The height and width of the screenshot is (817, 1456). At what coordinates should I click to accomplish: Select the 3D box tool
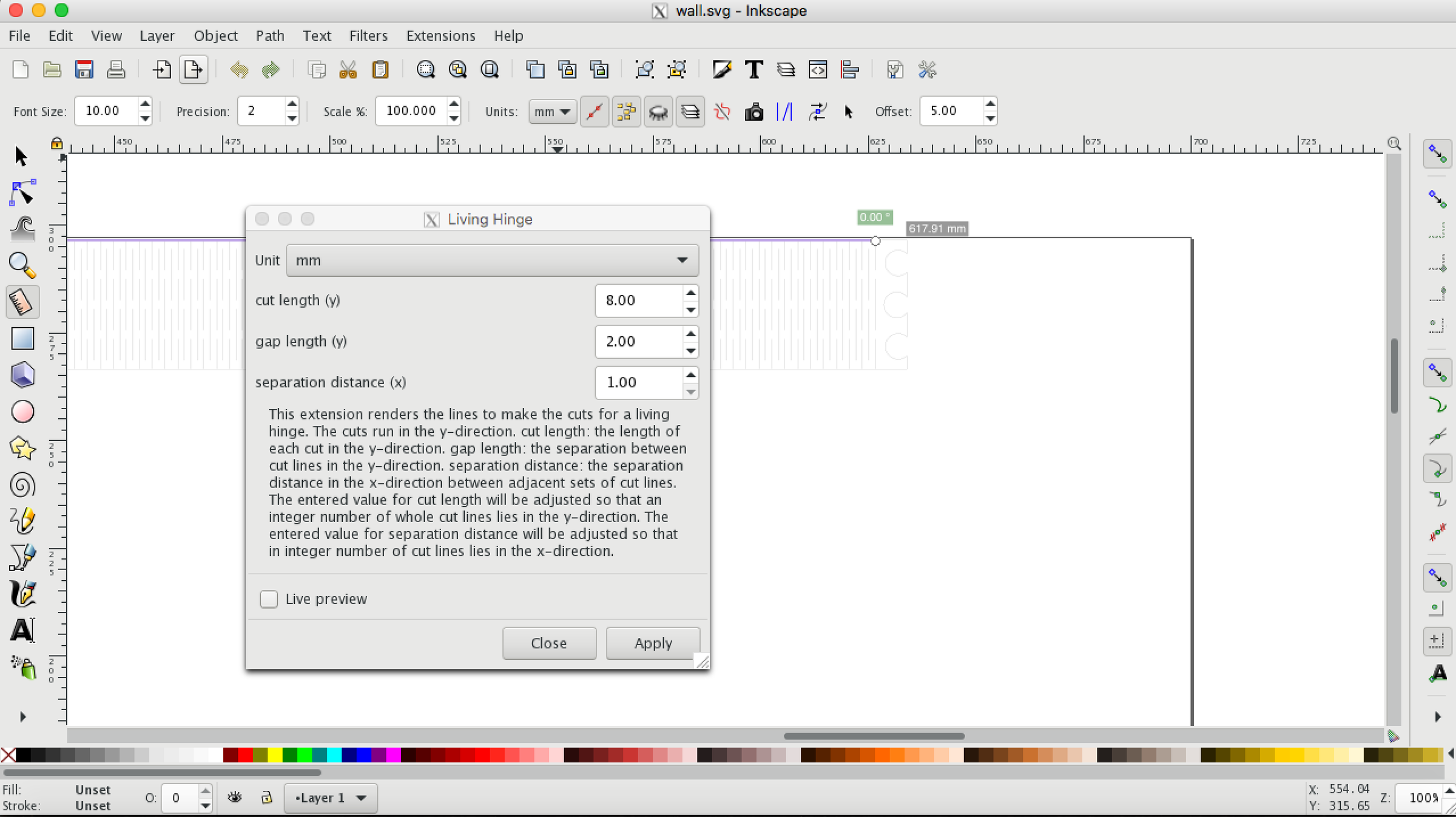pyautogui.click(x=22, y=375)
